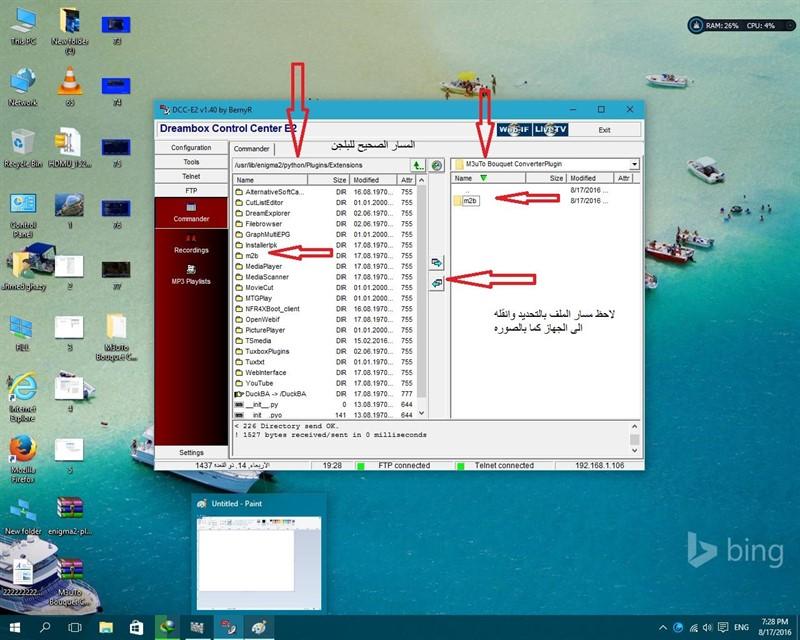Viewport: 800px width, 640px height.
Task: Sort remote list by Modified column header
Action: (x=372, y=180)
